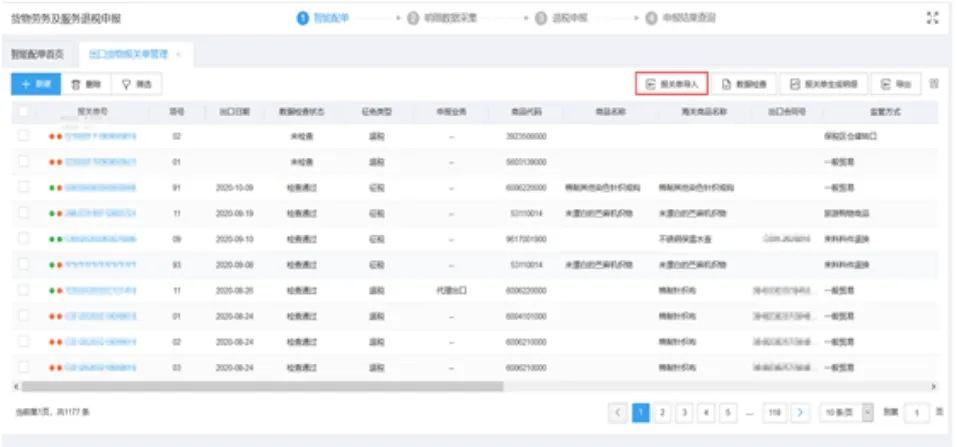Run 数据检查 (data check) from toolbar
Screen dimensions: 957x447
[744, 85]
